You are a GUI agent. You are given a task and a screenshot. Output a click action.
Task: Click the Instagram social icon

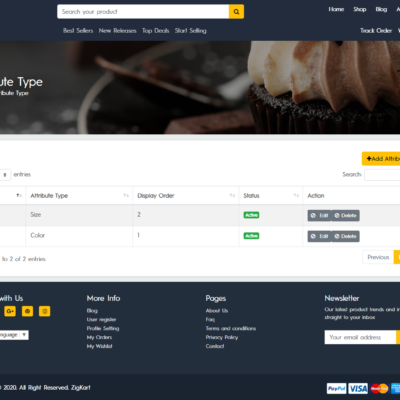coord(45,311)
